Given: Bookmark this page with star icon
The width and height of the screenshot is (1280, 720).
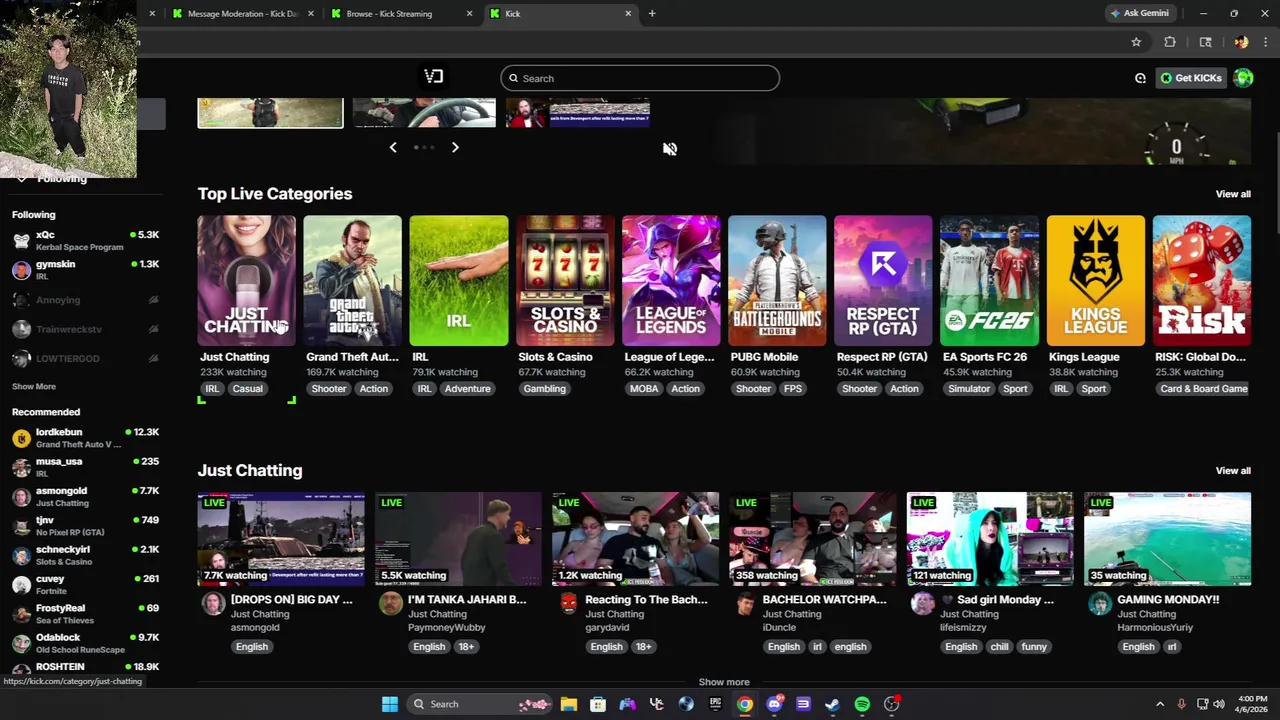Looking at the screenshot, I should coord(1136,42).
